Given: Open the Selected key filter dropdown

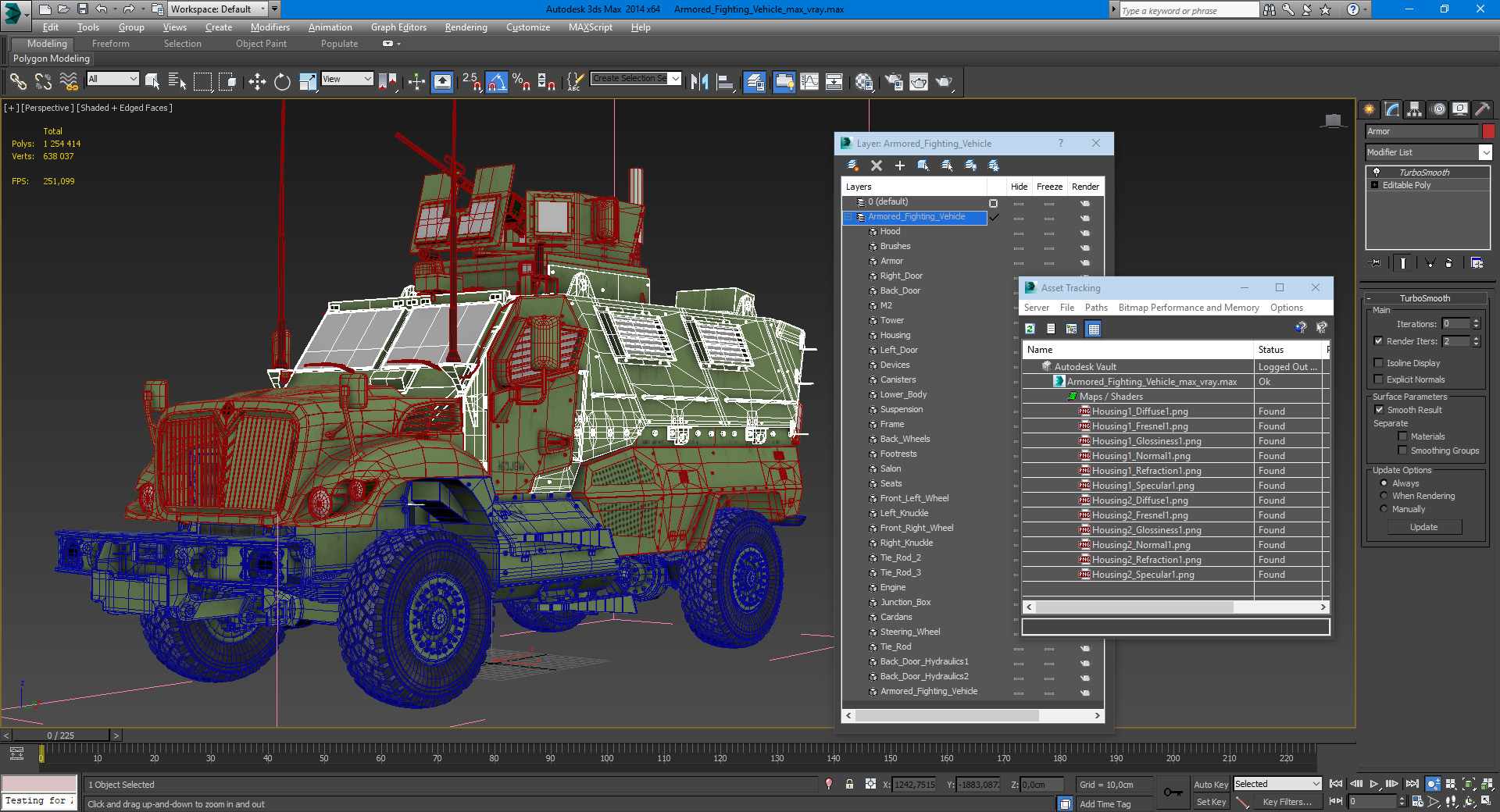Looking at the screenshot, I should coord(1277,784).
